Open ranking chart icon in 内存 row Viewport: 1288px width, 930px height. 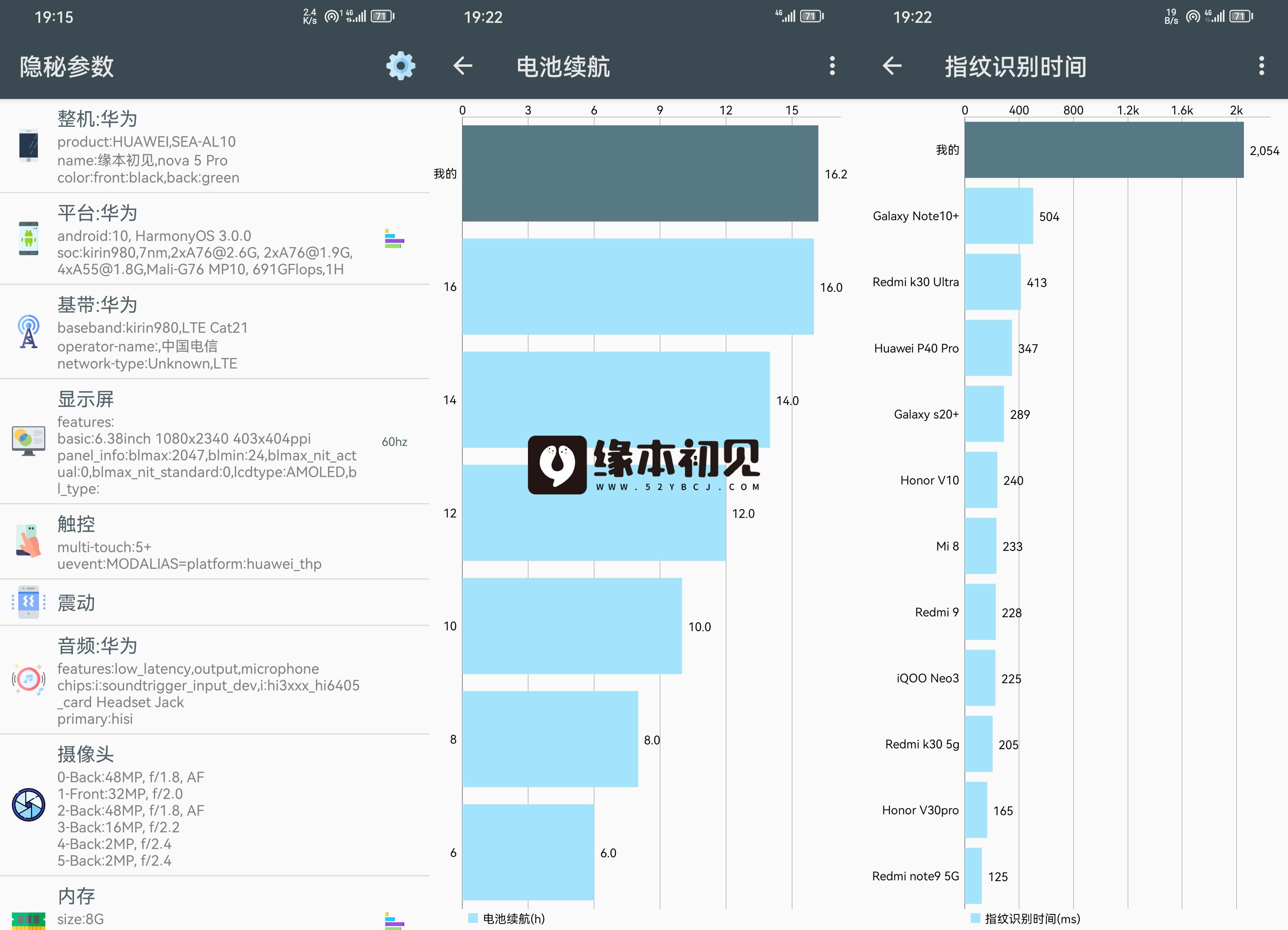coord(394,921)
